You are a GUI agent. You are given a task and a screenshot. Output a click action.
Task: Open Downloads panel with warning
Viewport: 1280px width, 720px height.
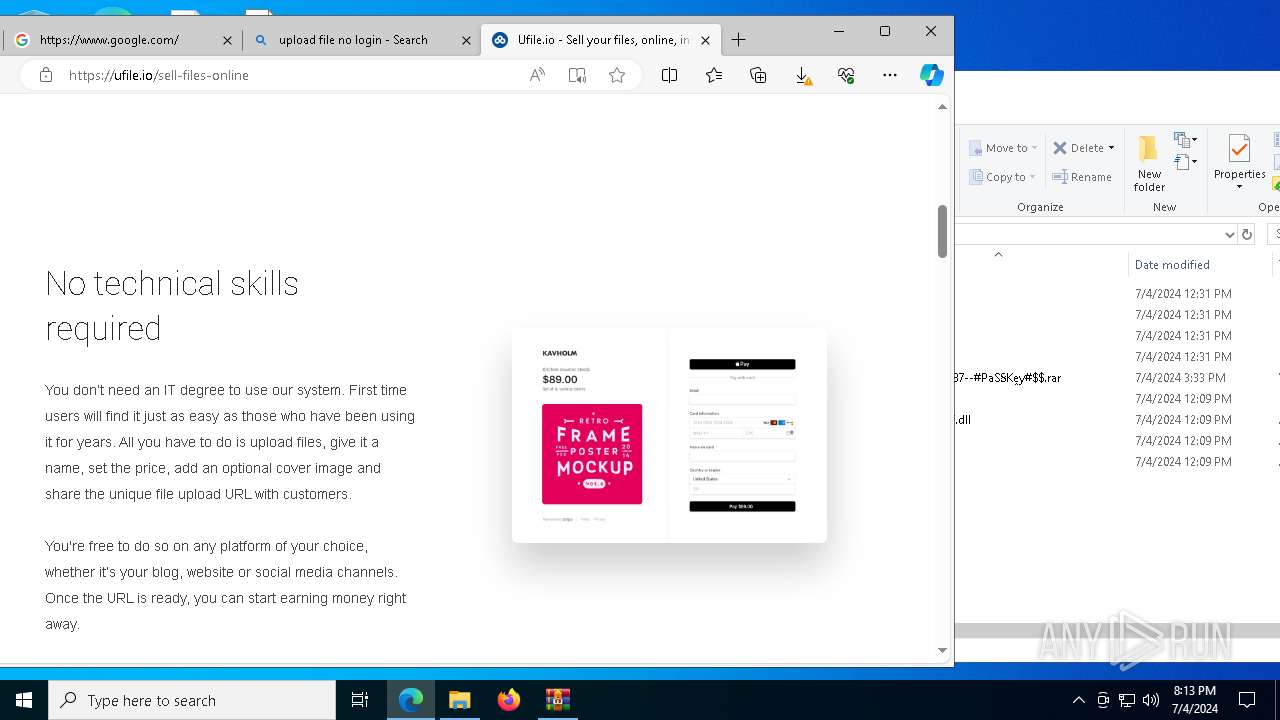(802, 75)
